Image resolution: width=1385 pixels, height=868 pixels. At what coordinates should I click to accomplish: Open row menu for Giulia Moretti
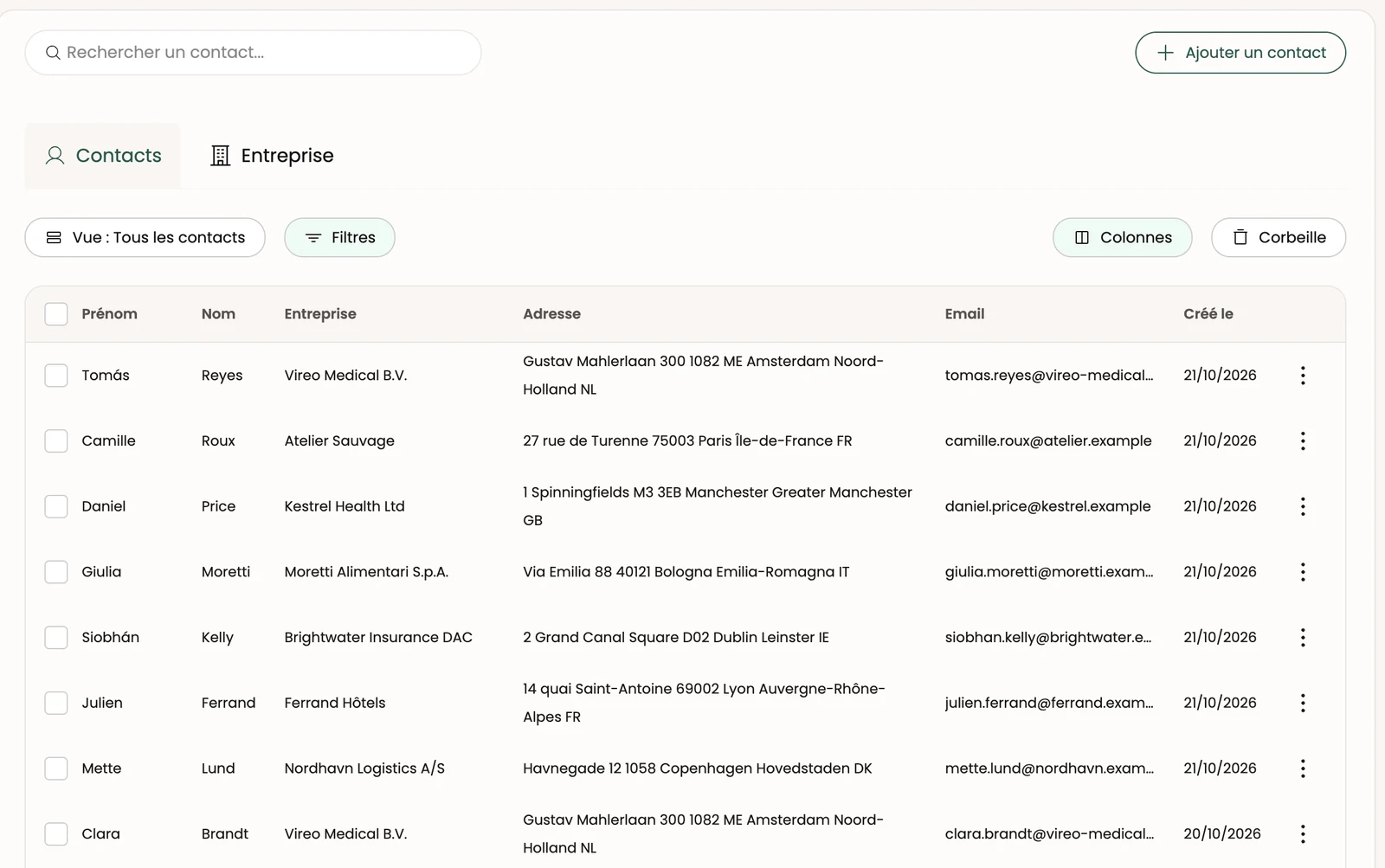pyautogui.click(x=1303, y=571)
